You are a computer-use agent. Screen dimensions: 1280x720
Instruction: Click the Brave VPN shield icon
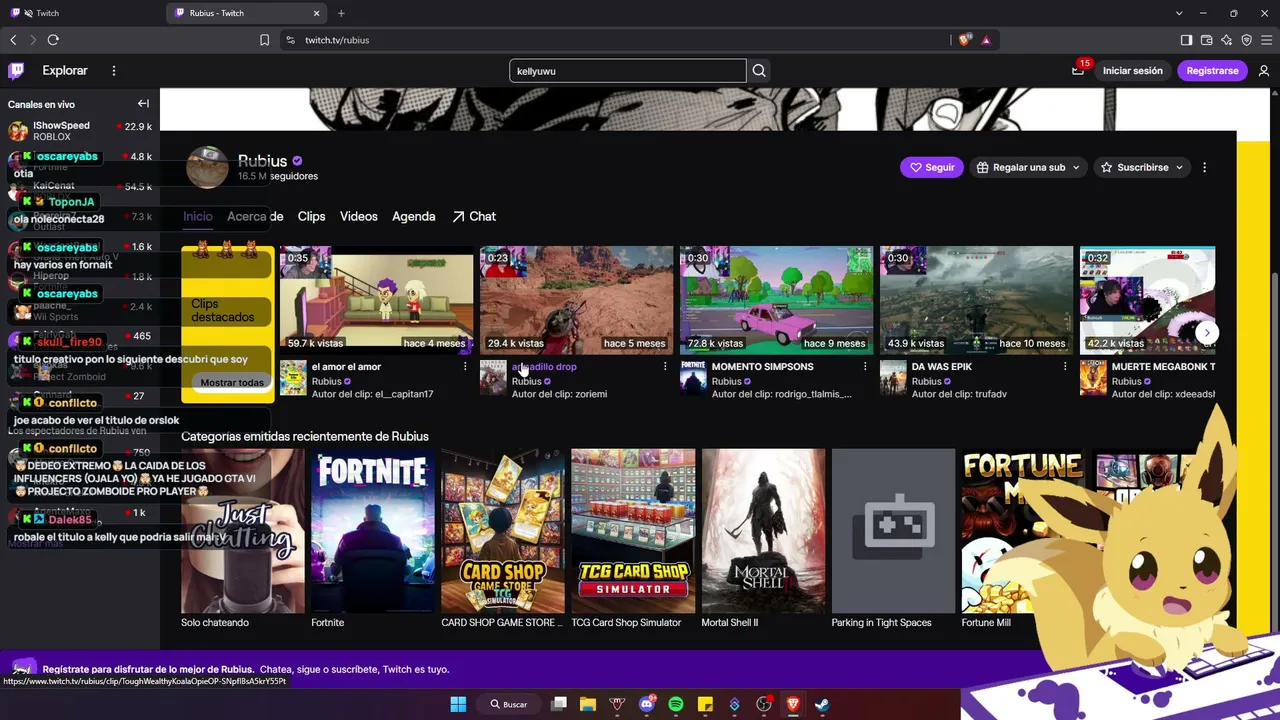point(1247,40)
